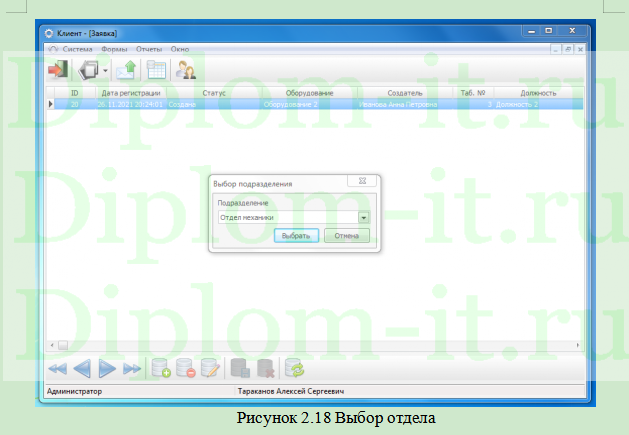Open the windows layout icon dropdown arrow
Image resolution: width=629 pixels, height=435 pixels.
coord(105,71)
